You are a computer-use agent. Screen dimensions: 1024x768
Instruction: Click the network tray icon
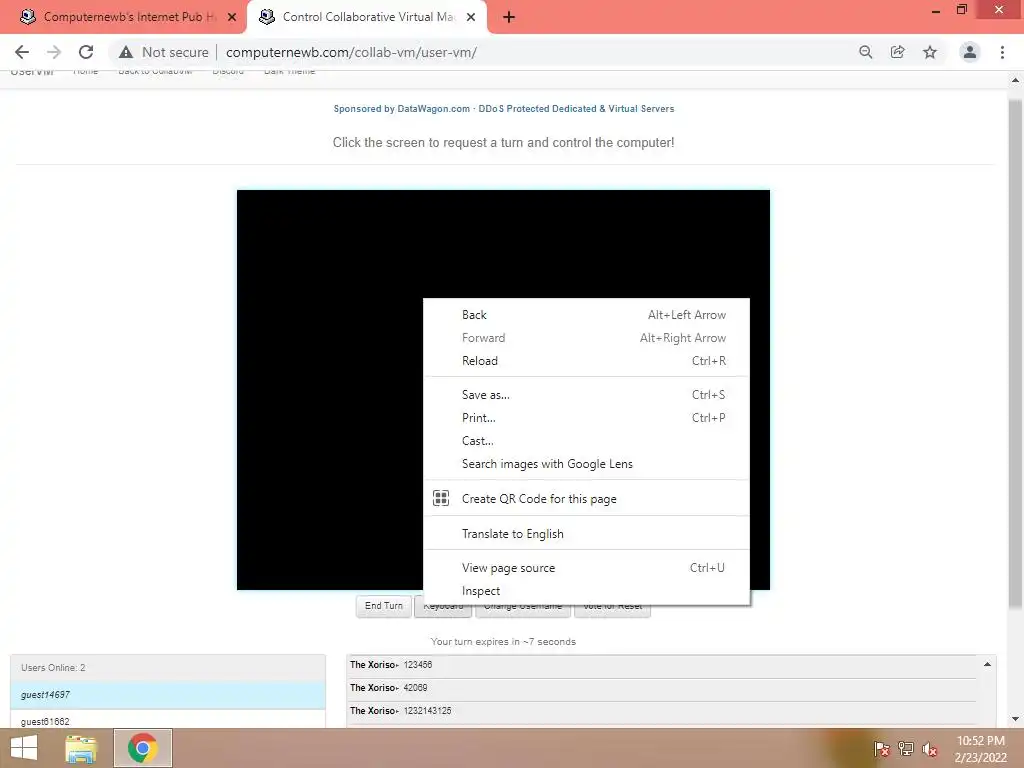point(906,749)
